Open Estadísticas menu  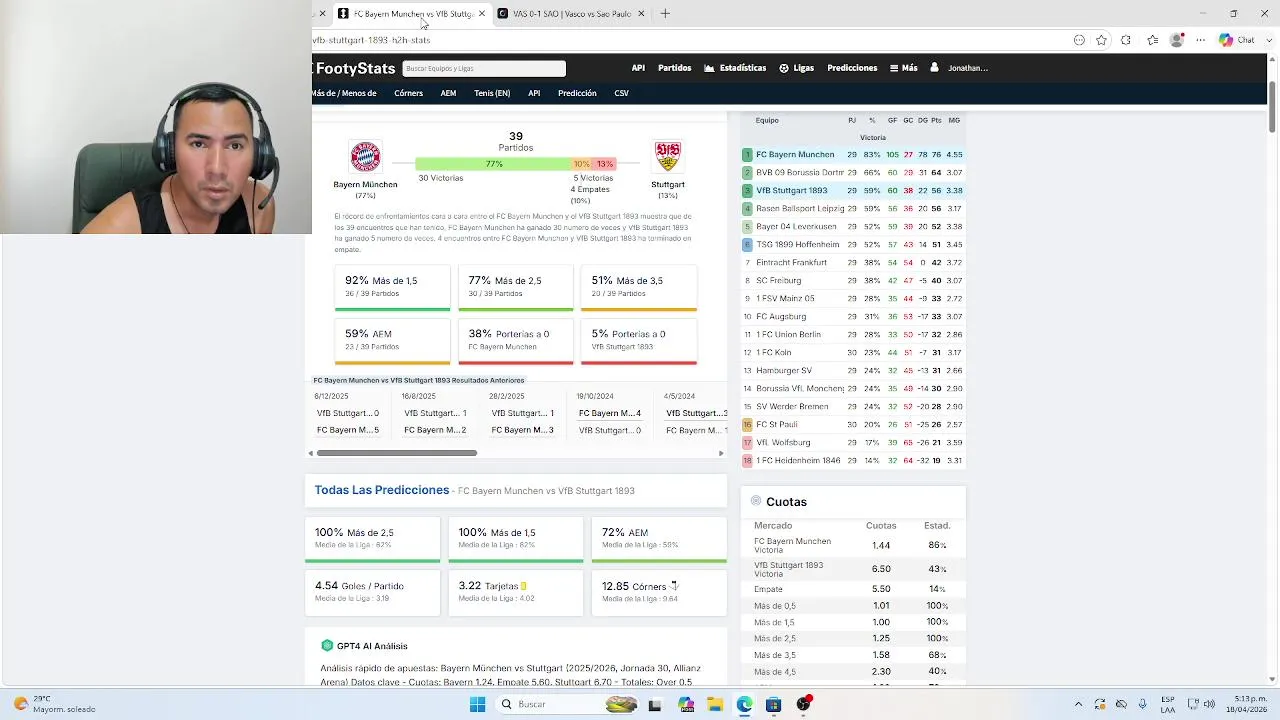[x=735, y=68]
